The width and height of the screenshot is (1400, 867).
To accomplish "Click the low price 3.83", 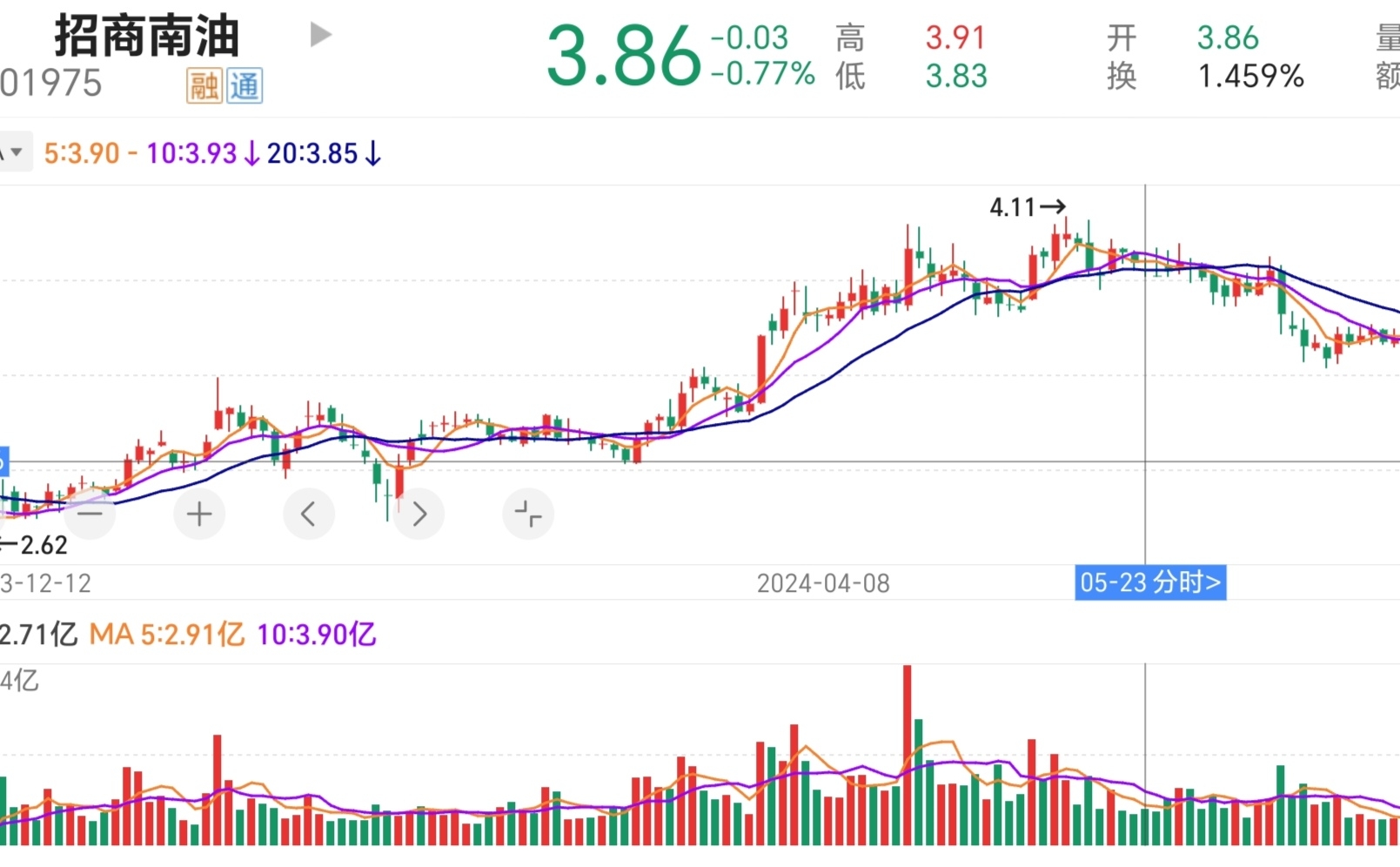I will (956, 77).
